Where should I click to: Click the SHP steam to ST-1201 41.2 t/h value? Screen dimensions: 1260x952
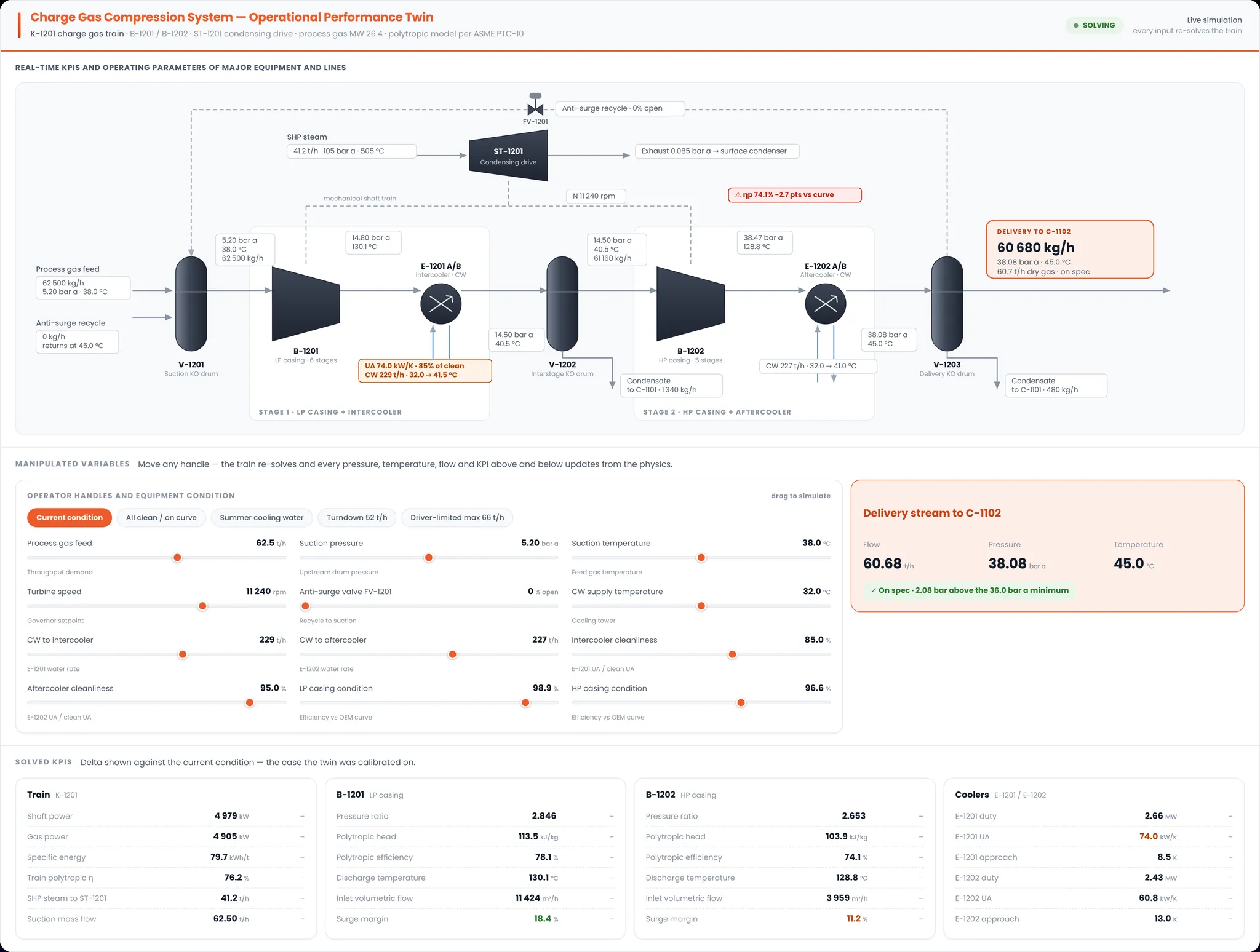pos(234,898)
